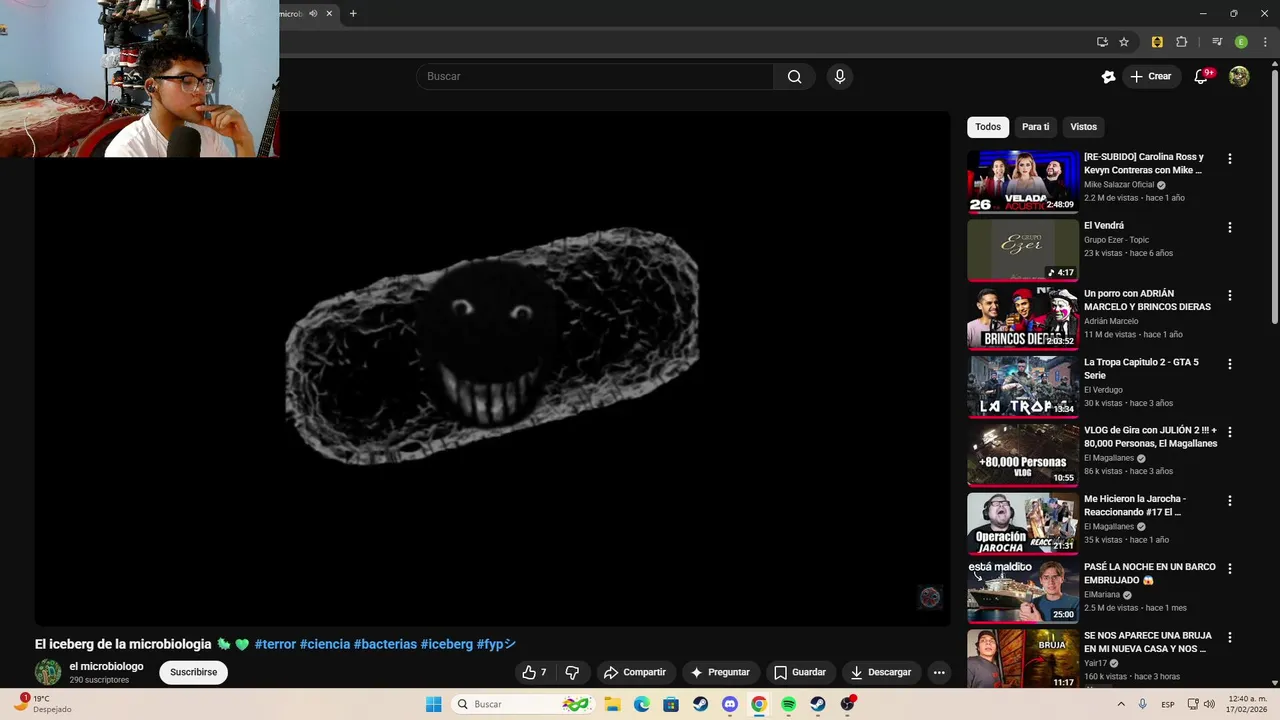The height and width of the screenshot is (720, 1280).
Task: Open the +80,000 Personas VLOG thumbnail
Action: pos(1023,455)
